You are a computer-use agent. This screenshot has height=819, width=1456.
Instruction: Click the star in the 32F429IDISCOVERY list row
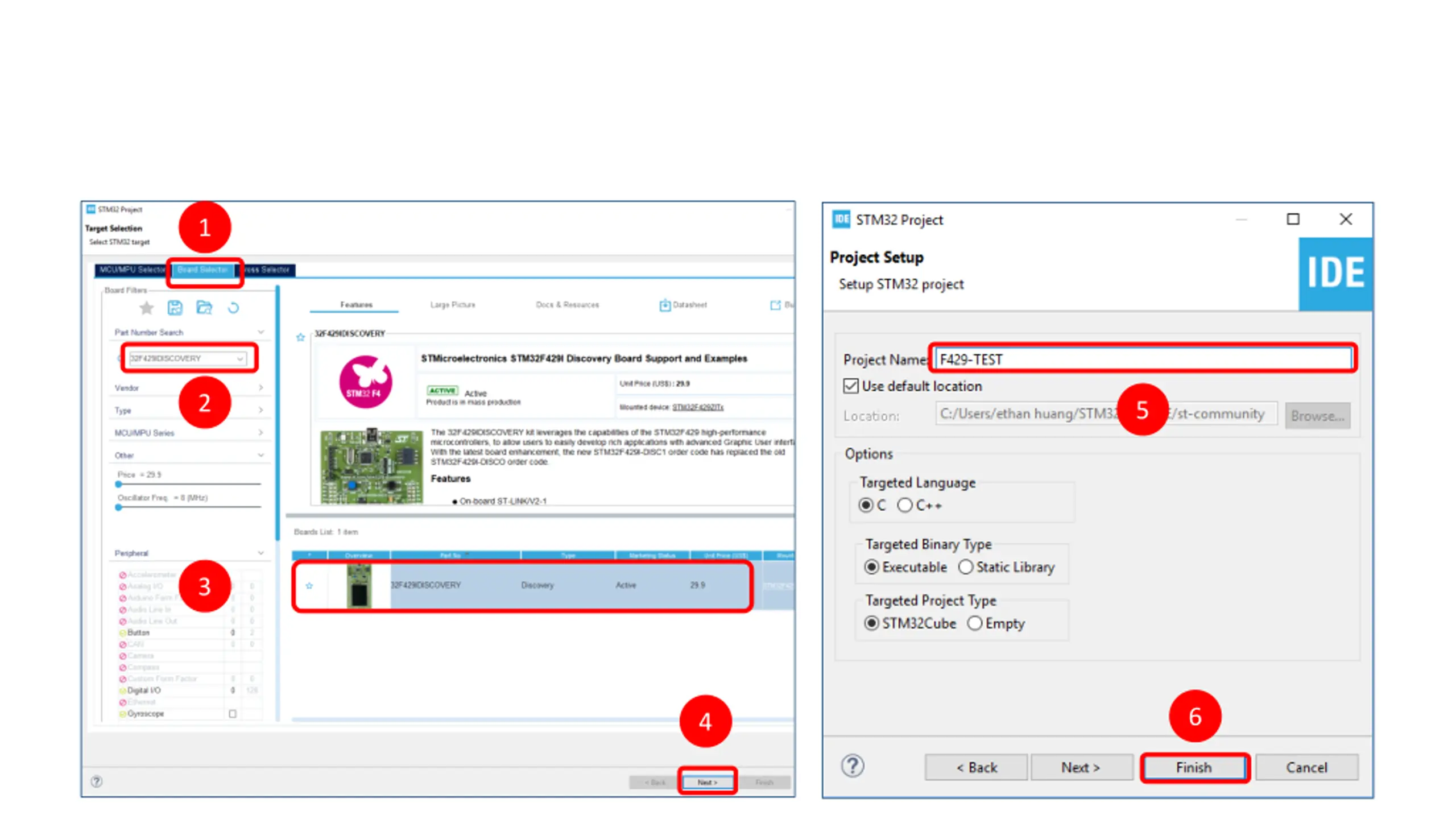pos(309,585)
